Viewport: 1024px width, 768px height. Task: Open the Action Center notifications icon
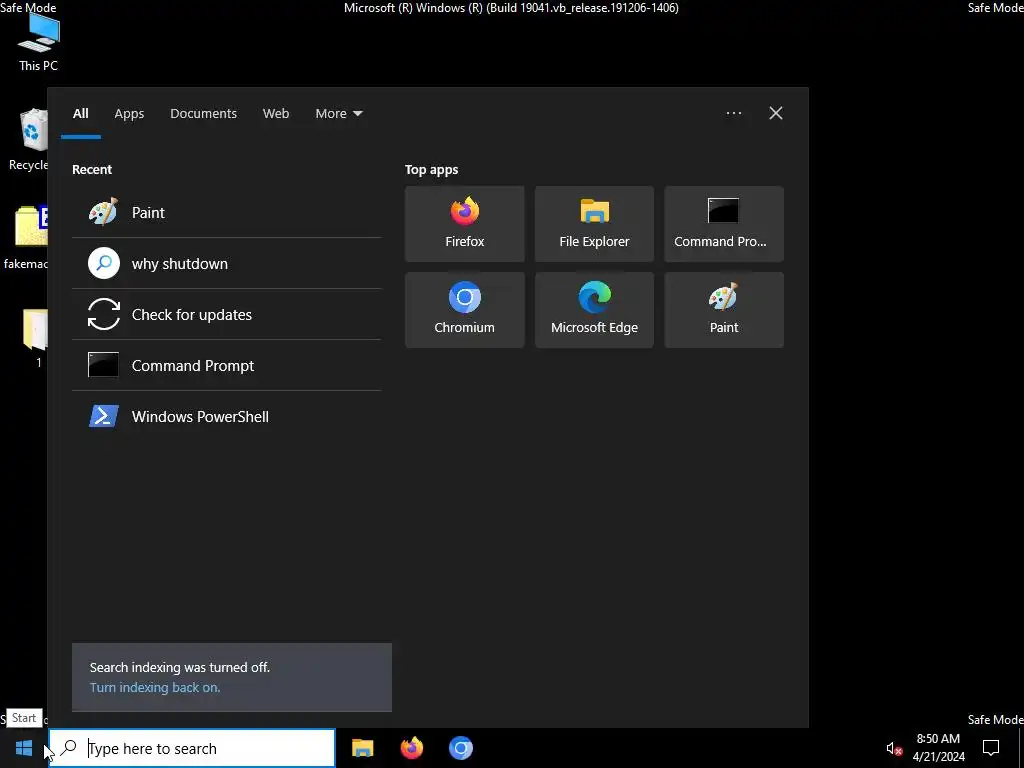point(991,748)
